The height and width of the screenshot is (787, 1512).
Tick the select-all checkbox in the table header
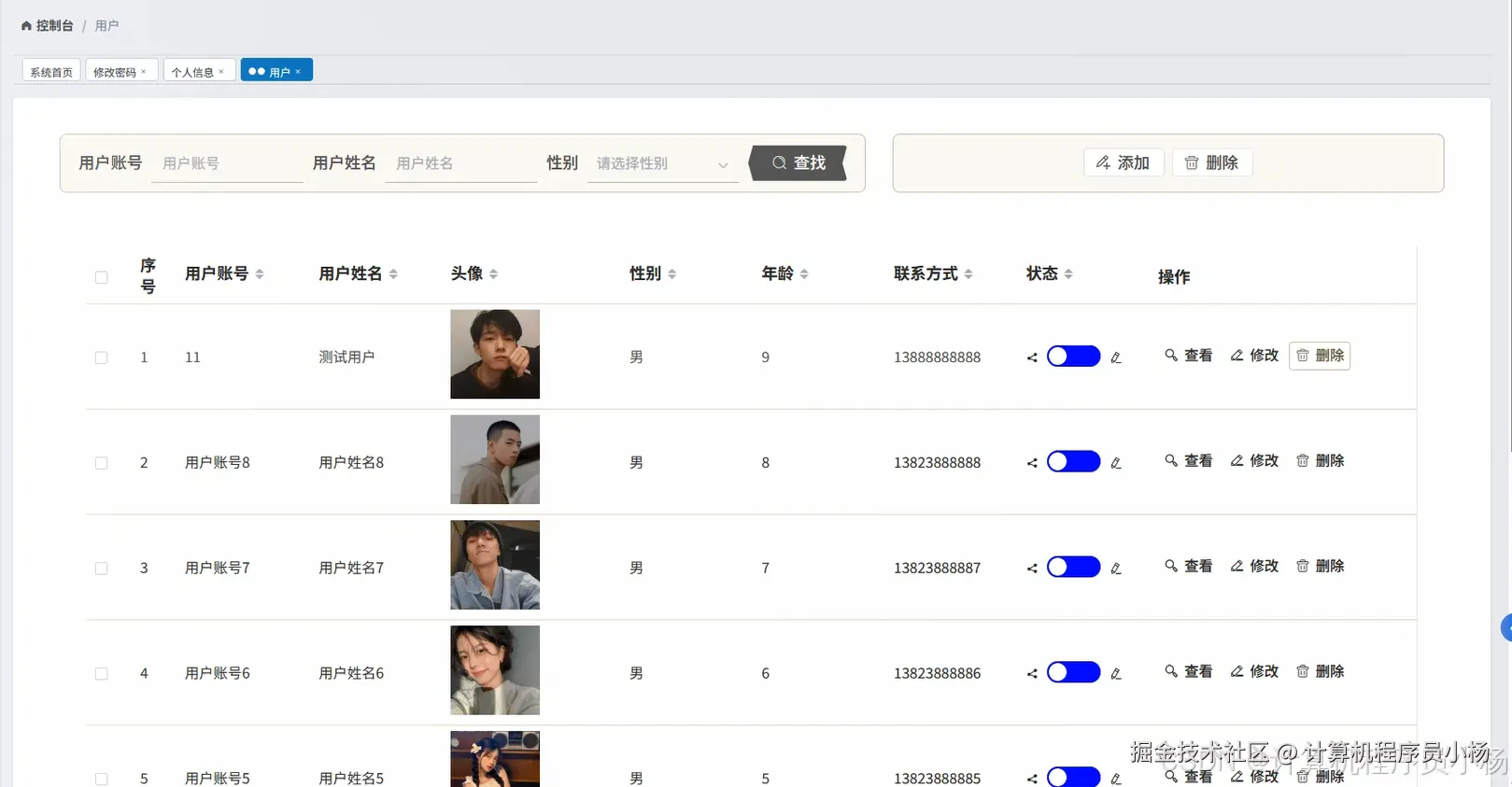tap(102, 277)
